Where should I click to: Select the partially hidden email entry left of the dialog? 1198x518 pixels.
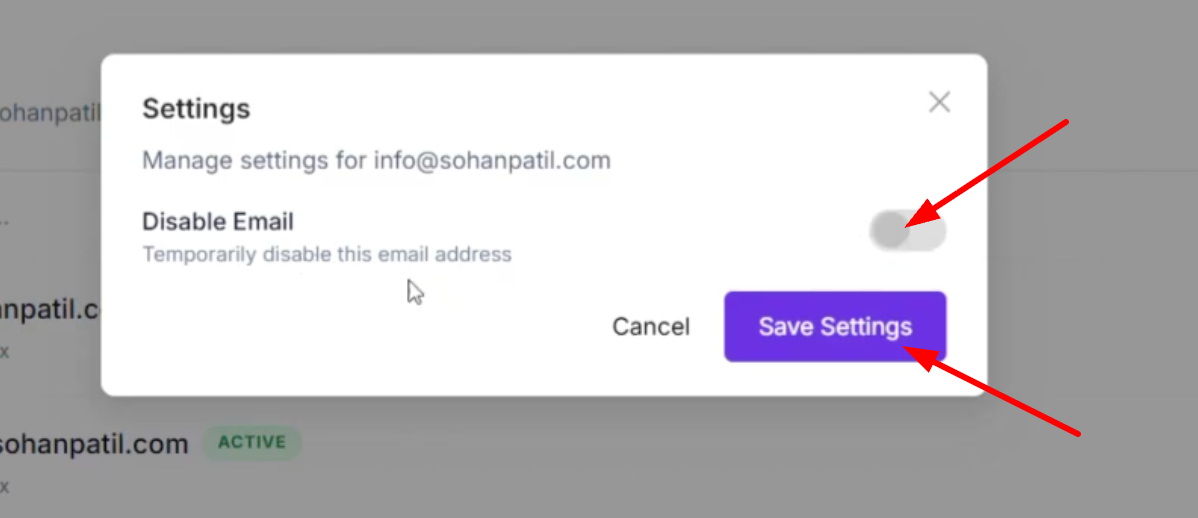(50, 311)
